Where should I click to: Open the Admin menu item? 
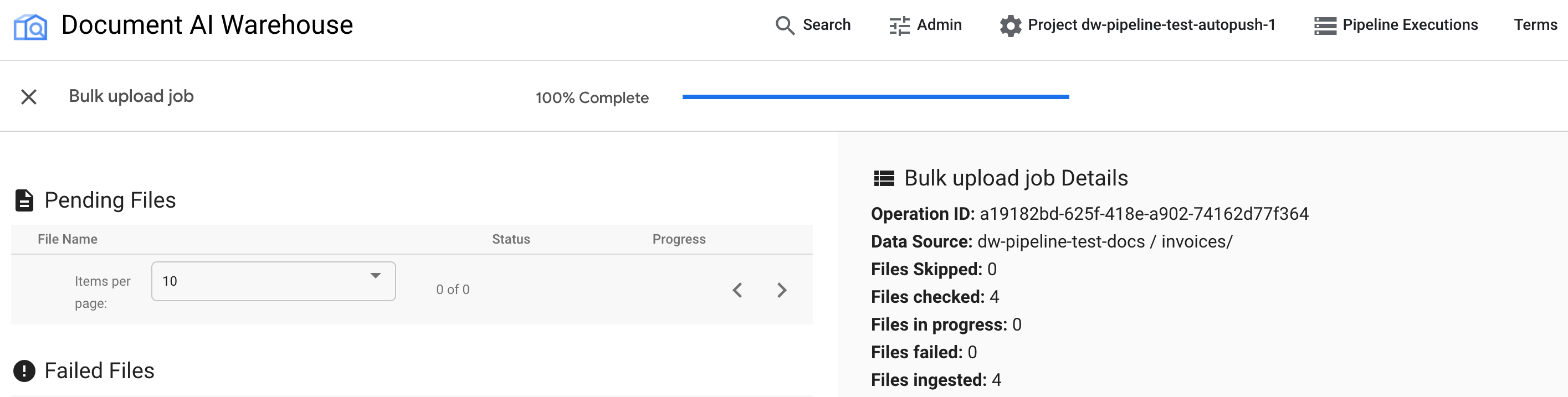[x=939, y=25]
